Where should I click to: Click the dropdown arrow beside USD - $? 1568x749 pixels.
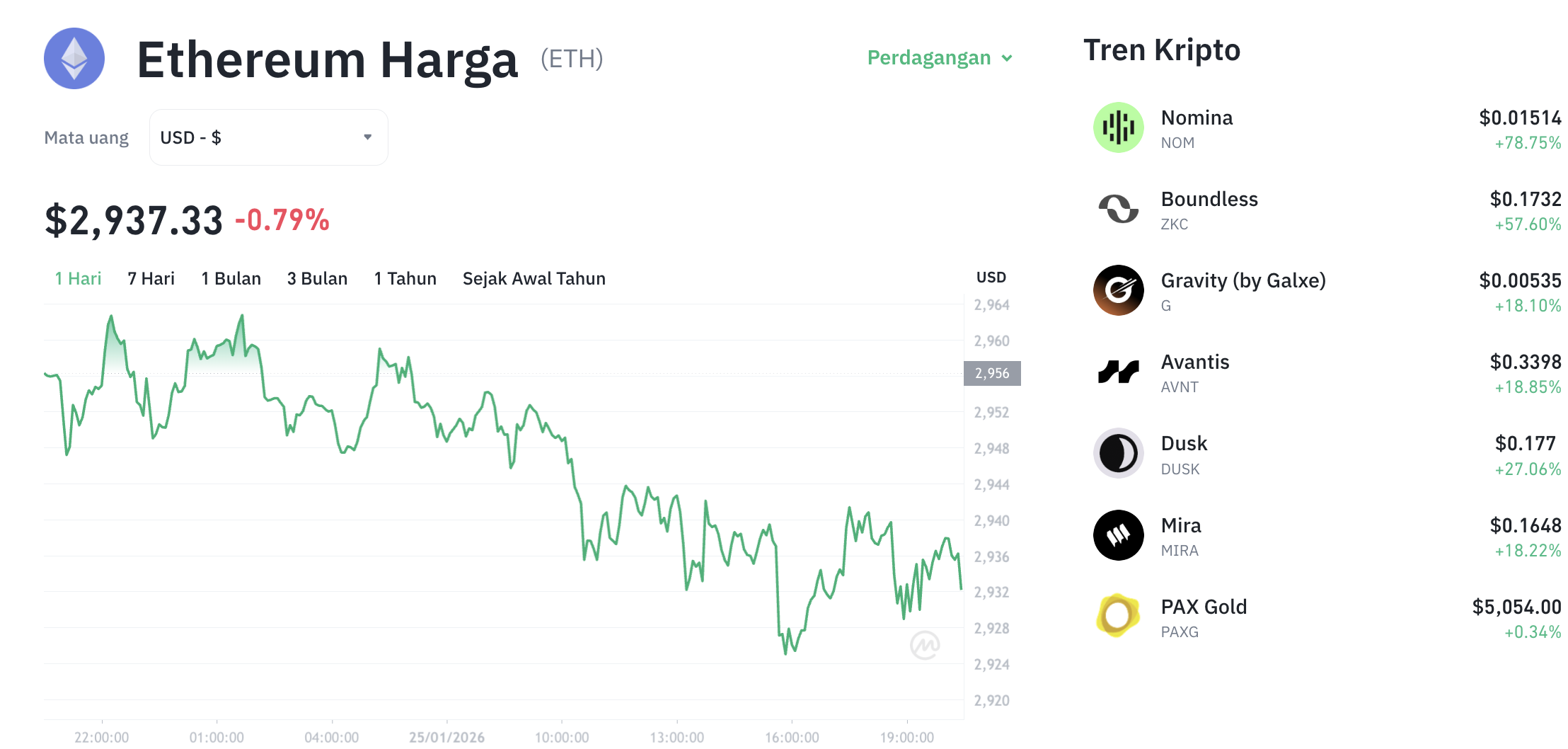367,137
